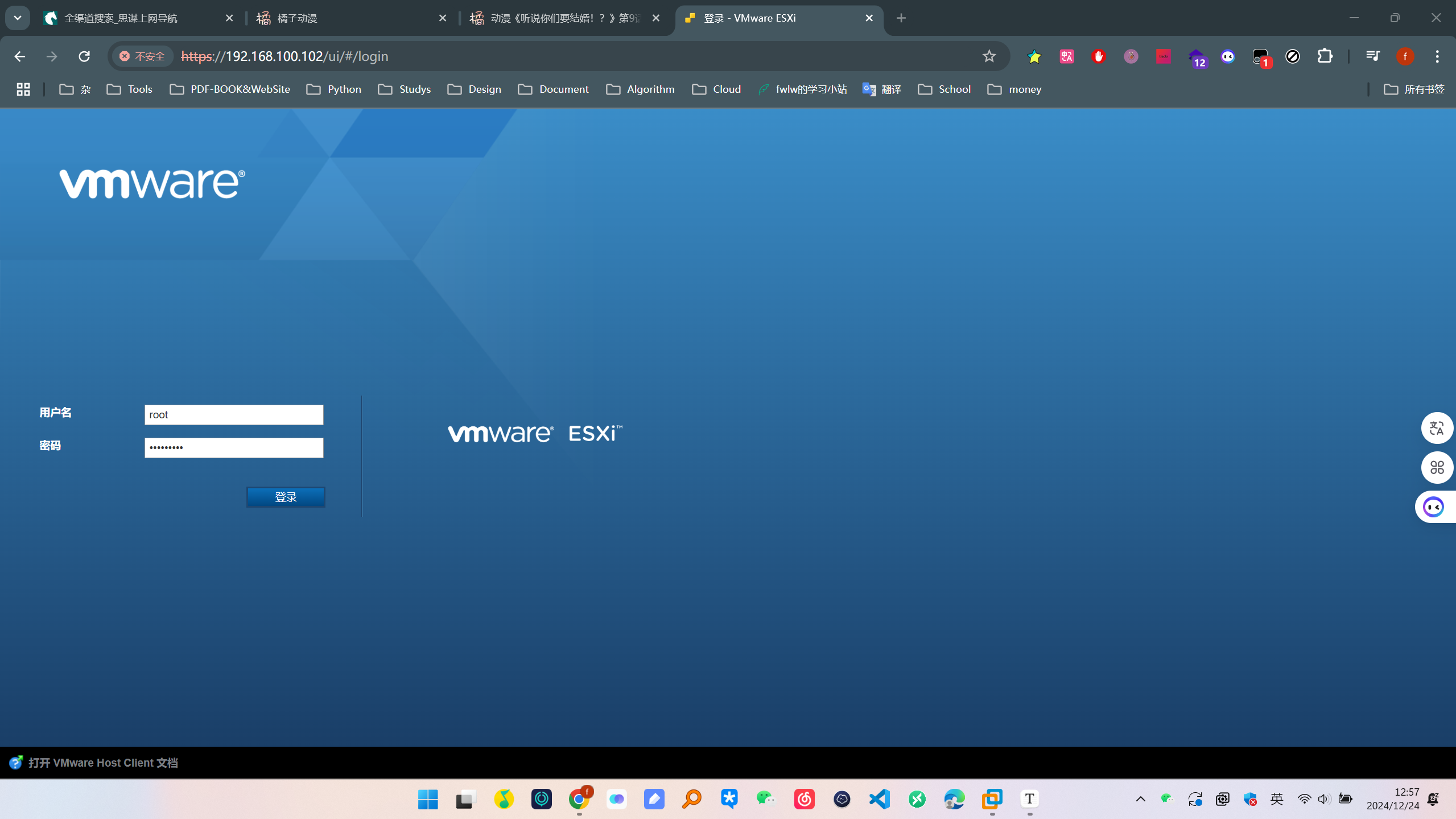Open the blue round-face extension icon
Screen dimensions: 1456x819
pos(1228,56)
